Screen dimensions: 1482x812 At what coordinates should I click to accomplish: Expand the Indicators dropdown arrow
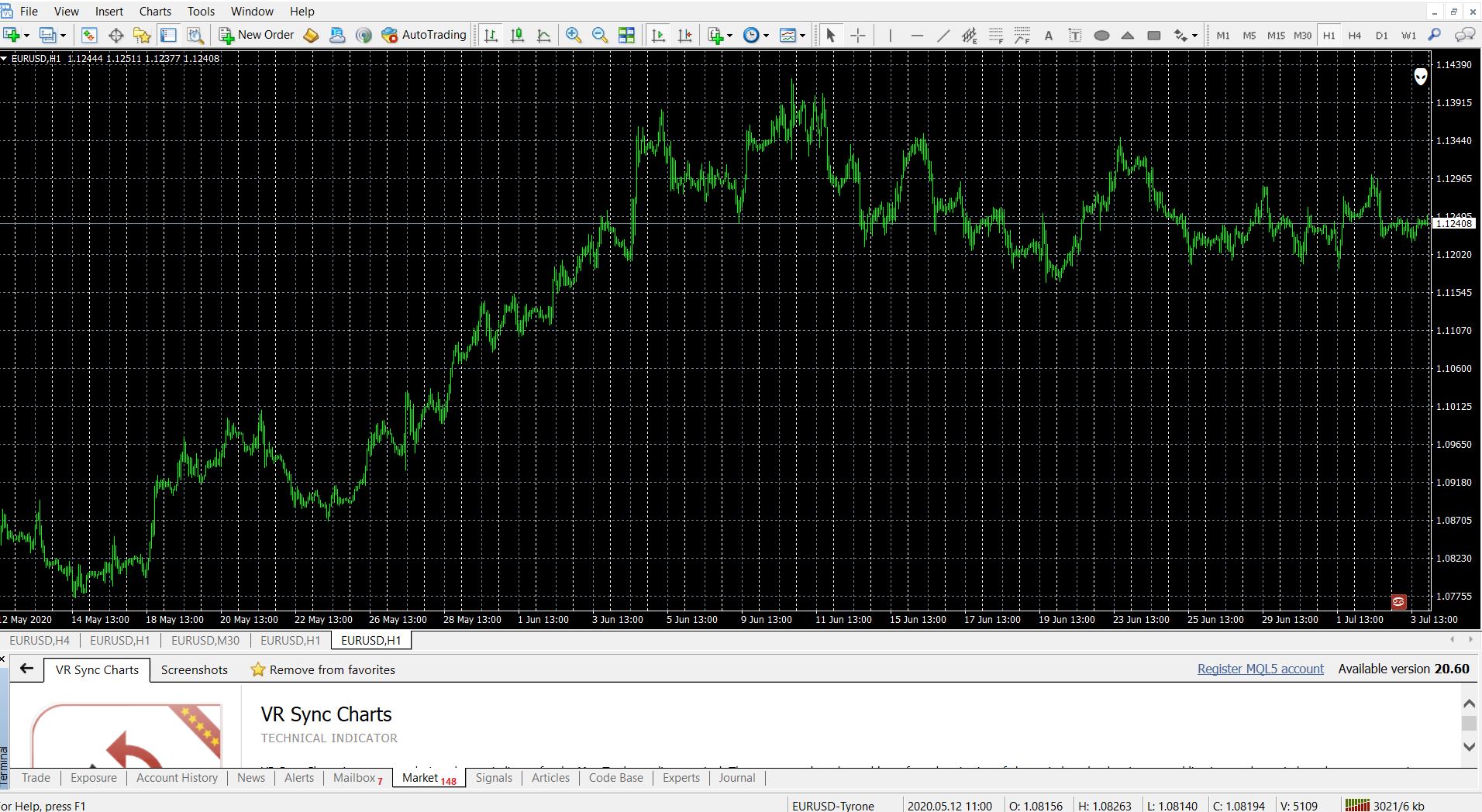pyautogui.click(x=729, y=36)
